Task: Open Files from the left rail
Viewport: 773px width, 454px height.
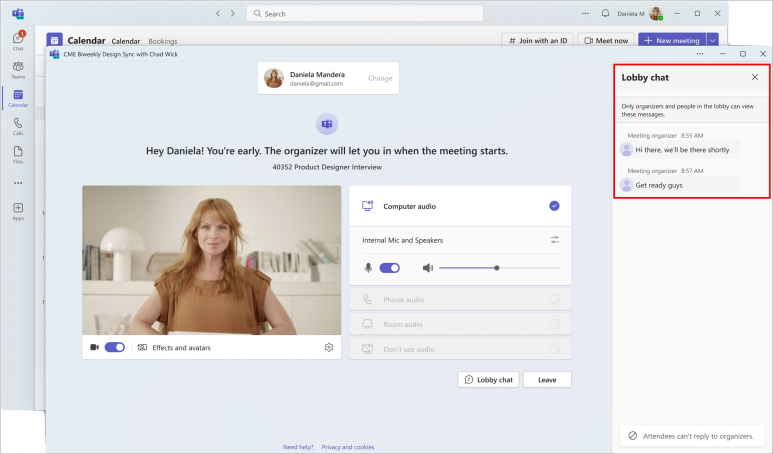Action: [x=18, y=154]
